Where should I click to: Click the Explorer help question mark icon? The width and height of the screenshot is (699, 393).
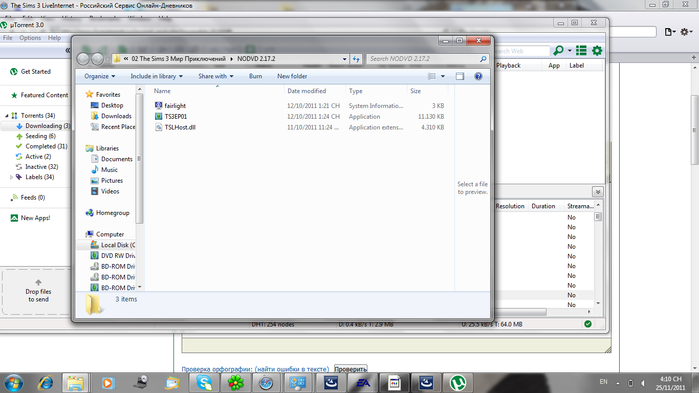pyautogui.click(x=478, y=76)
